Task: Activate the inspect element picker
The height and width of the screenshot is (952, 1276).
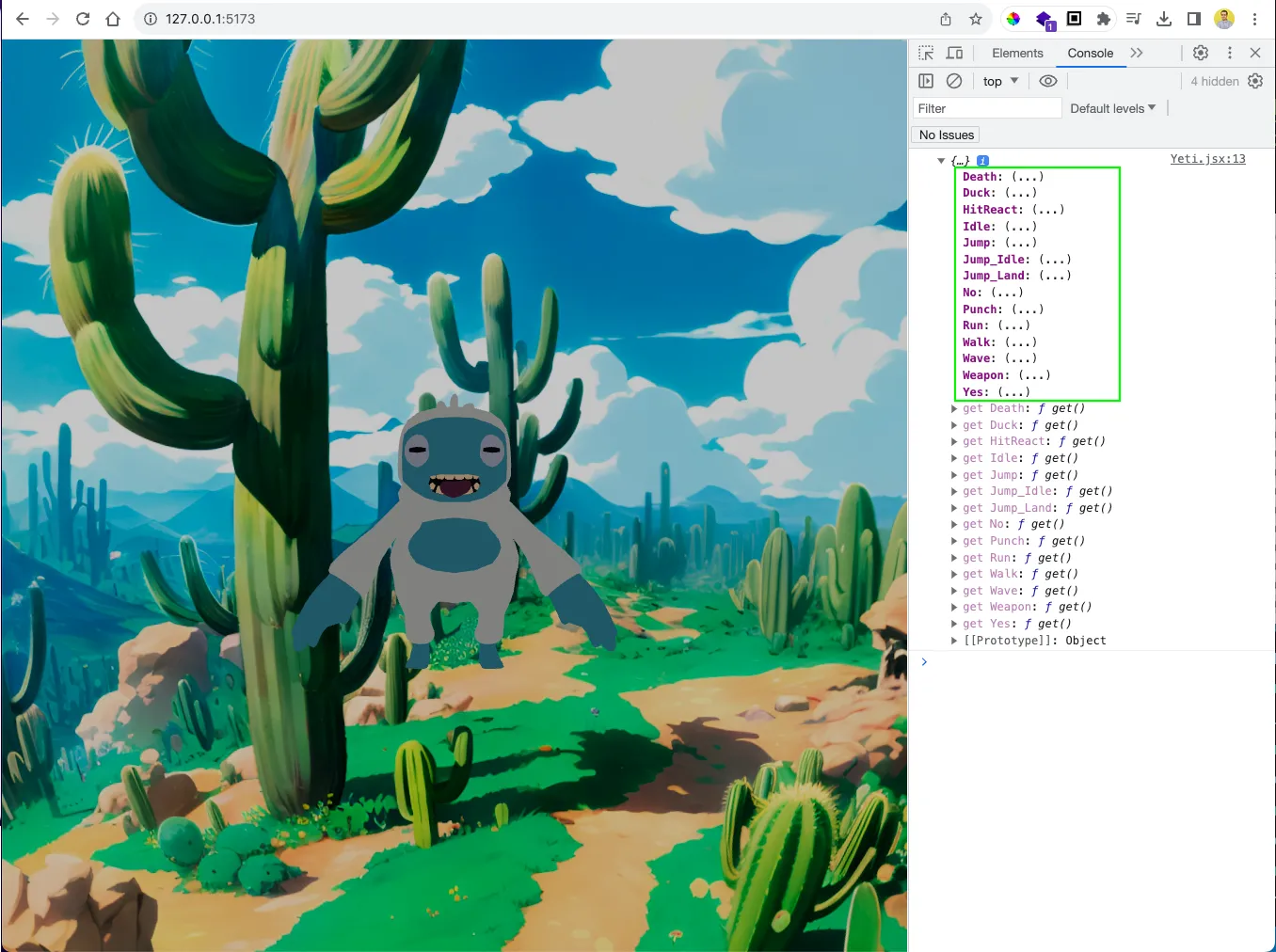Action: coord(926,53)
